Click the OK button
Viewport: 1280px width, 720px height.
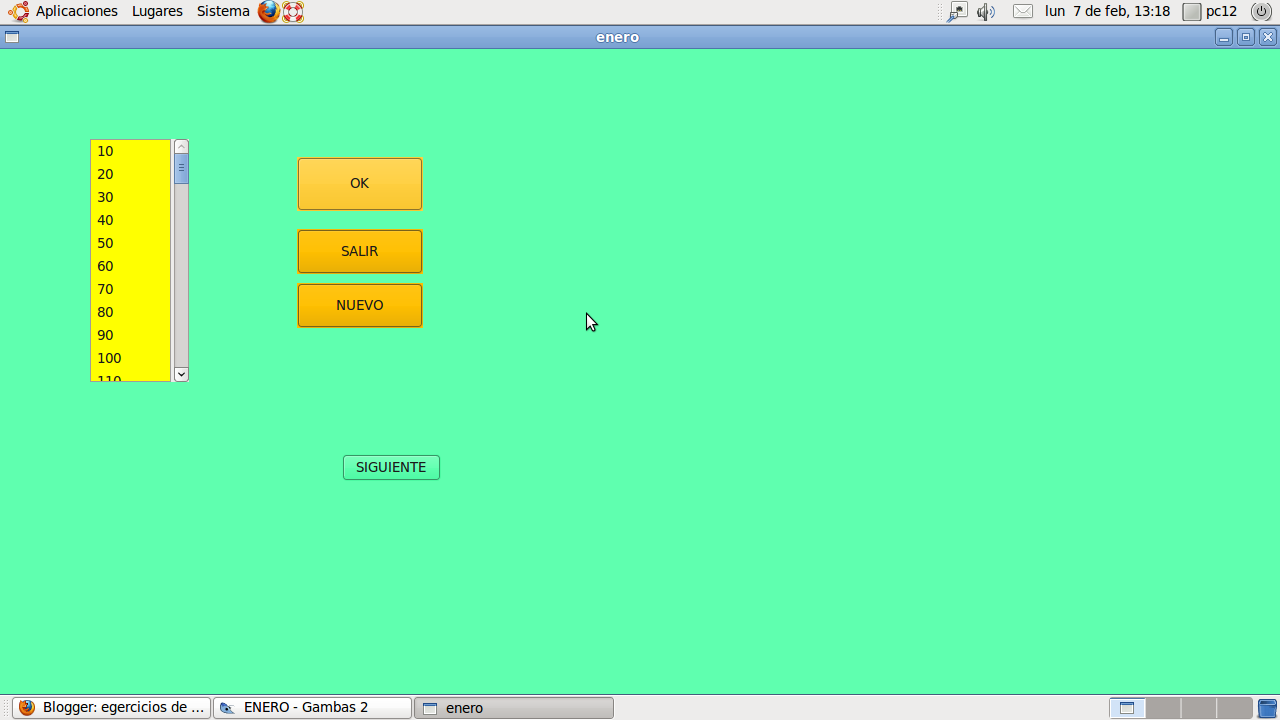(x=360, y=184)
